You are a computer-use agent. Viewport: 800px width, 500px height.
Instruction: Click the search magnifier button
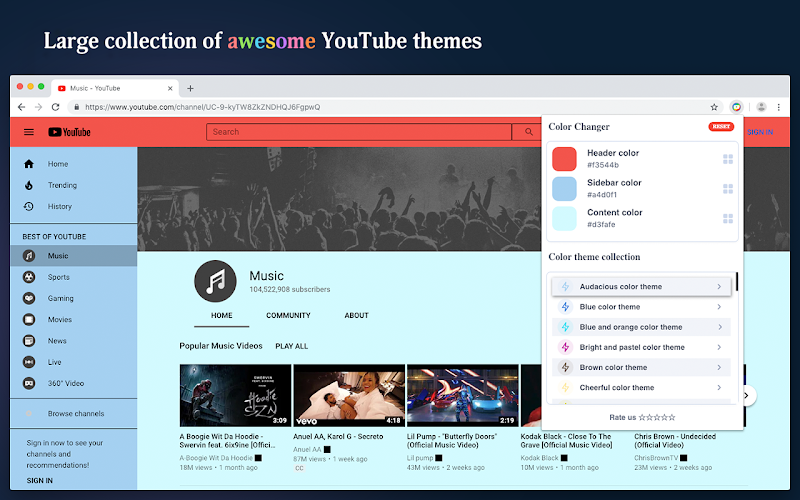(x=529, y=132)
